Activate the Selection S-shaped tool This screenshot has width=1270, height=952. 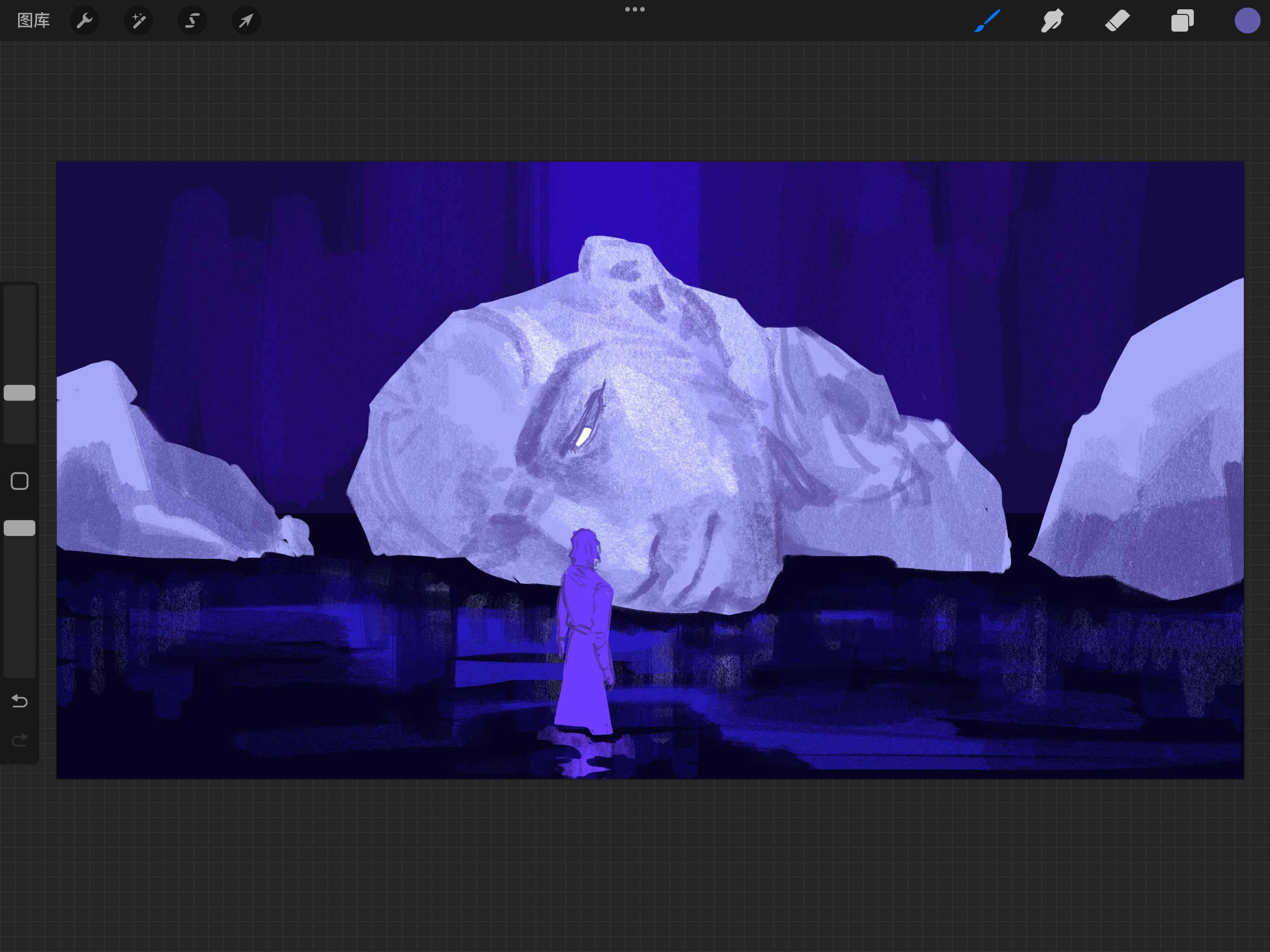(x=192, y=20)
